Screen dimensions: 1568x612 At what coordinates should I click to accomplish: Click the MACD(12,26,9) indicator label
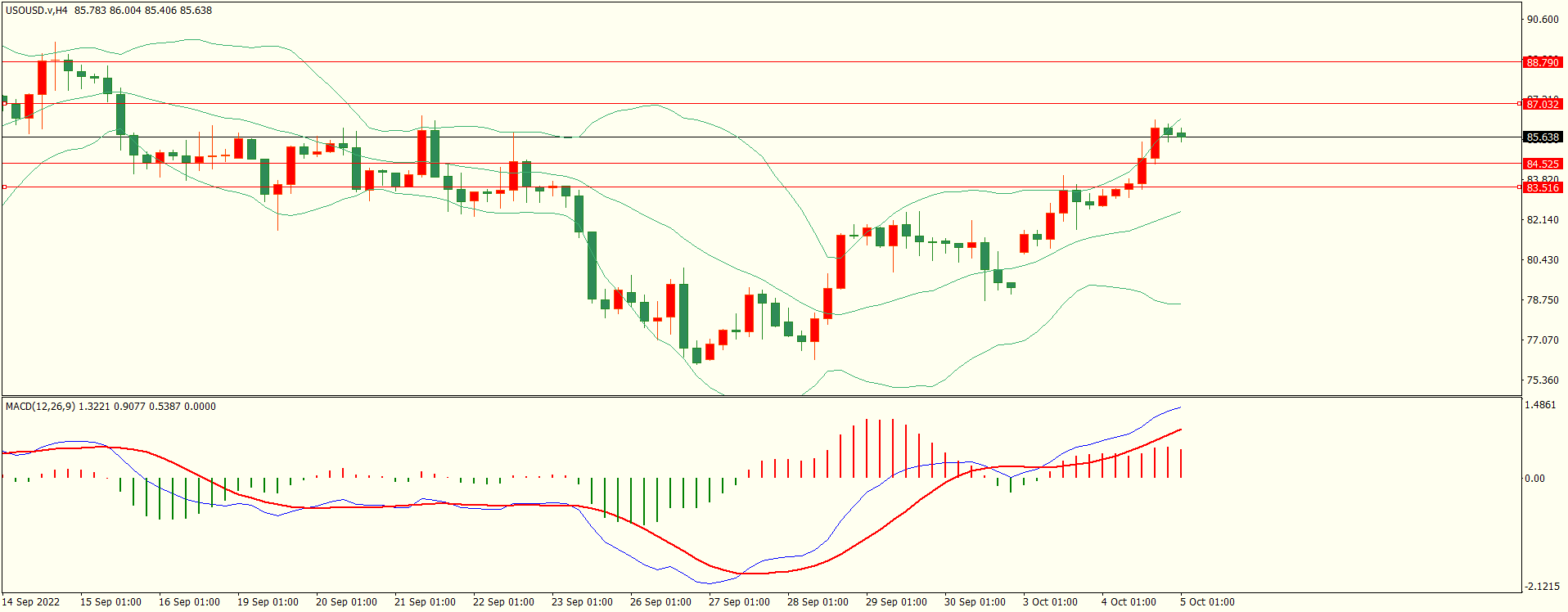point(40,407)
